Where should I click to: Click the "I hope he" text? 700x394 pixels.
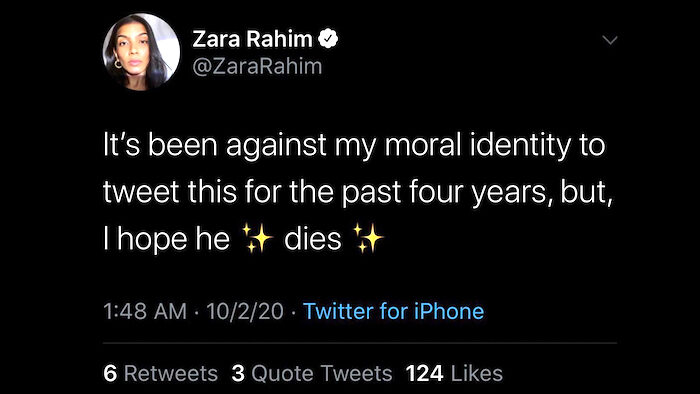(166, 239)
